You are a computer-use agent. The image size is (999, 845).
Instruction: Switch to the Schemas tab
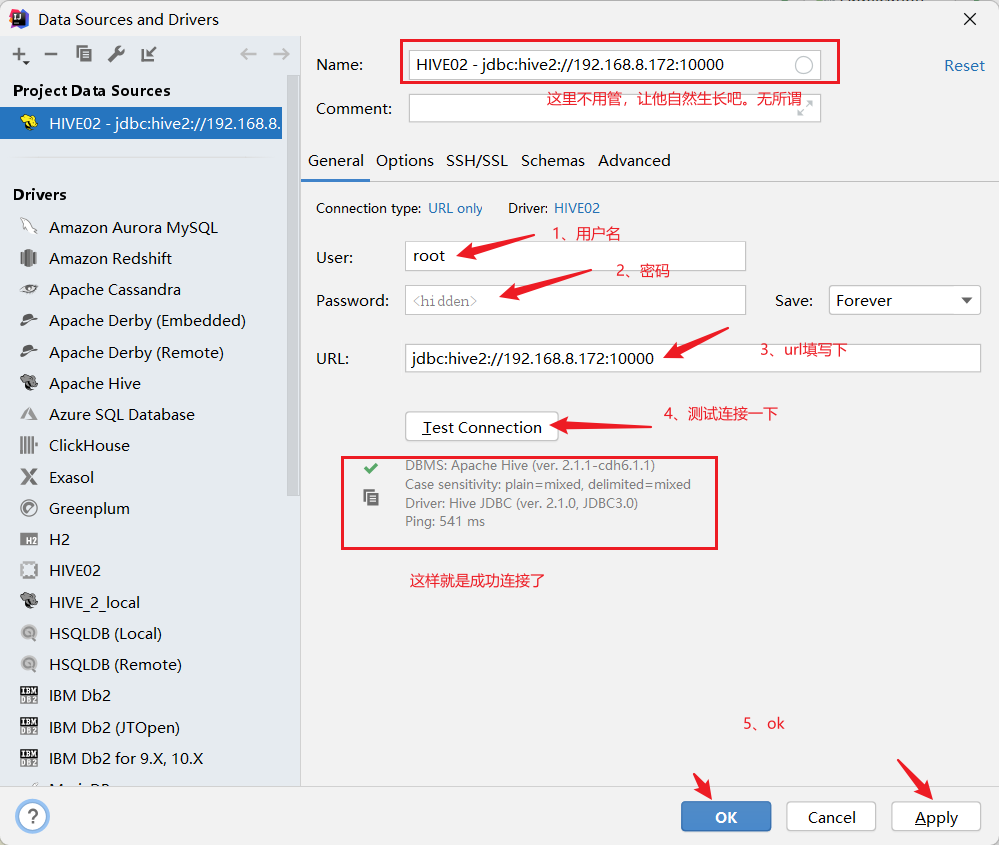[553, 160]
